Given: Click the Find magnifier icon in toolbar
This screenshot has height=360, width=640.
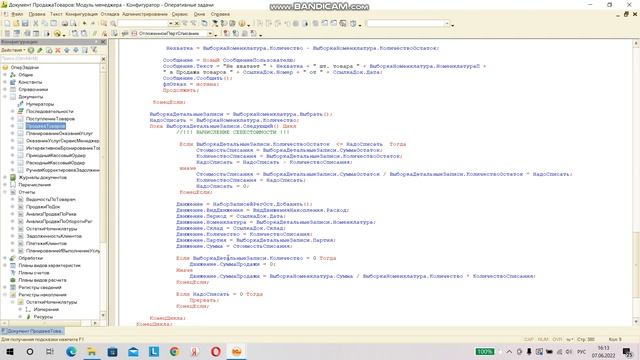Looking at the screenshot, I should tap(113, 24).
